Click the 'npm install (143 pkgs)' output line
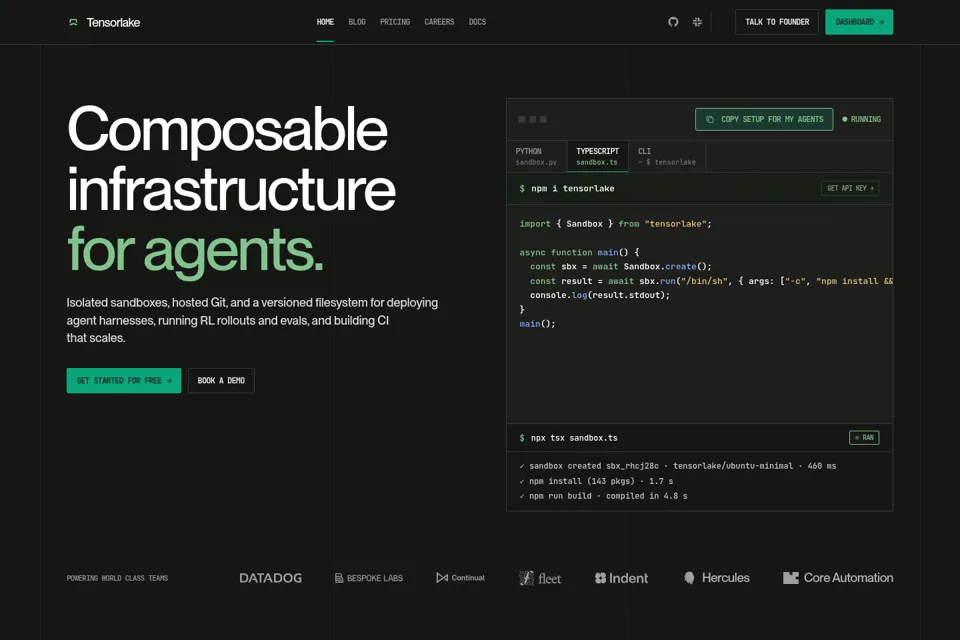960x640 pixels. [x=596, y=481]
